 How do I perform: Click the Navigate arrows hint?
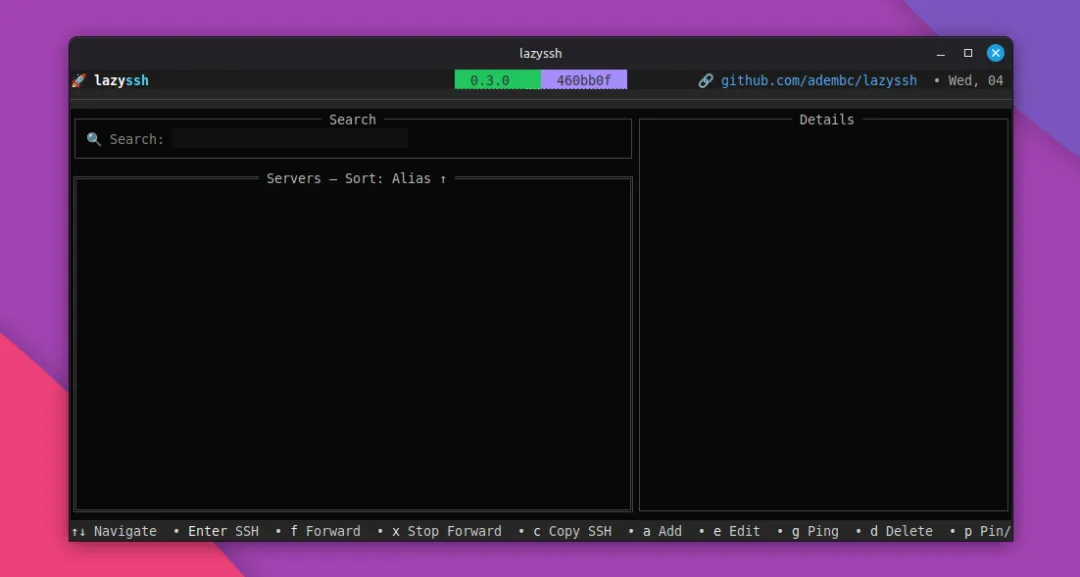(114, 531)
